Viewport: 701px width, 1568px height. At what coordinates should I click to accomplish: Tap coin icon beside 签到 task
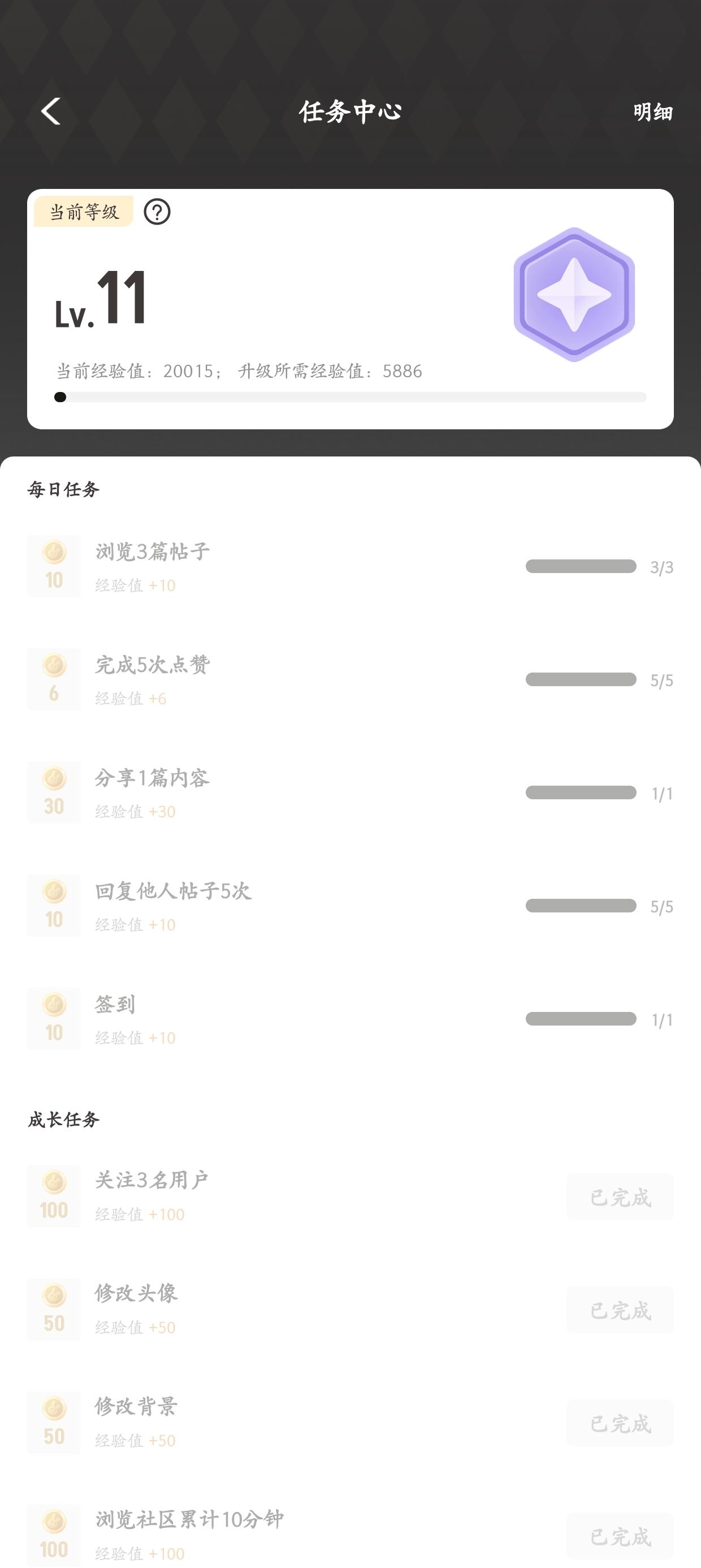pyautogui.click(x=54, y=1019)
